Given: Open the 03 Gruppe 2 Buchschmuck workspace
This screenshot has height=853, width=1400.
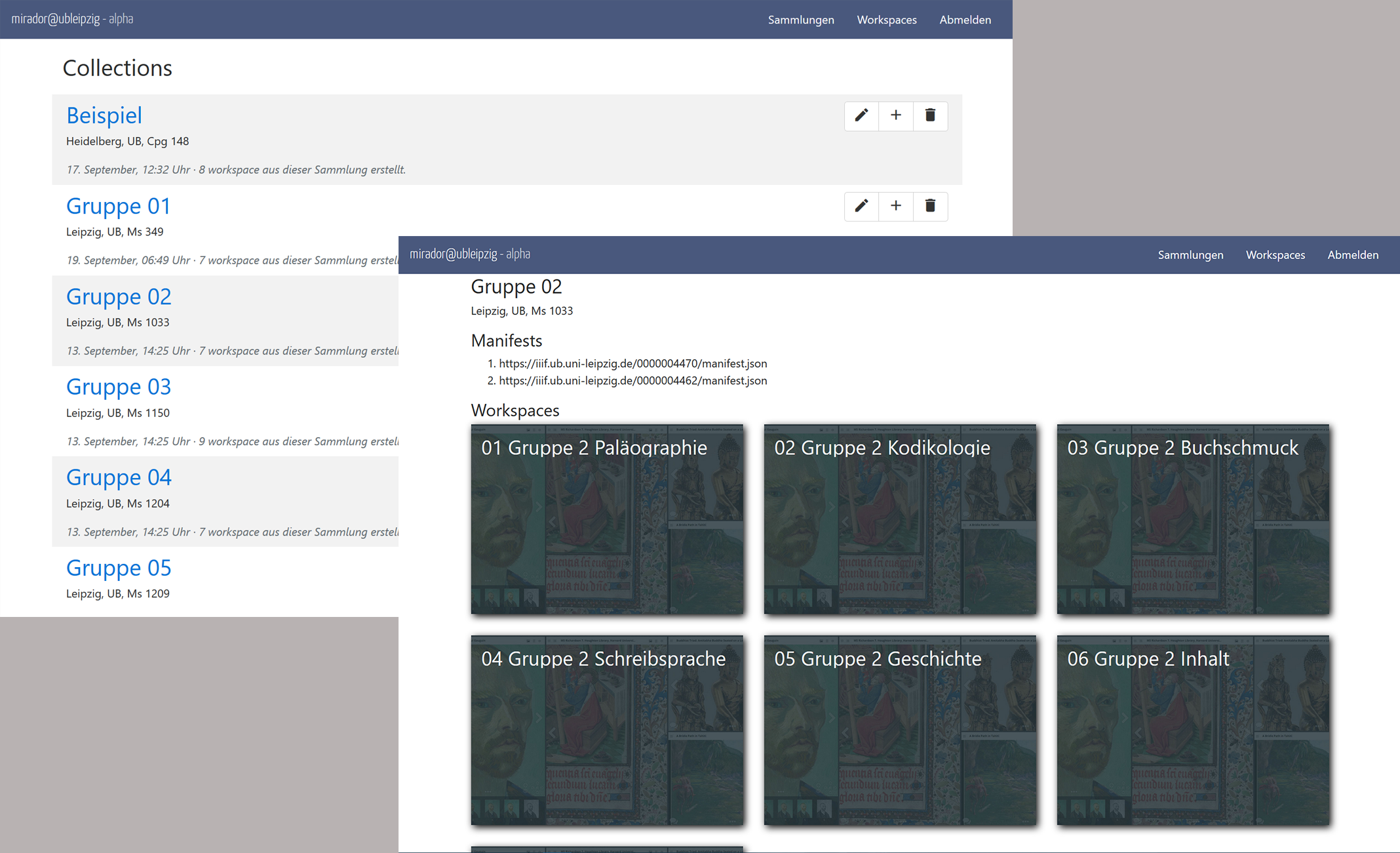Looking at the screenshot, I should tap(1193, 519).
